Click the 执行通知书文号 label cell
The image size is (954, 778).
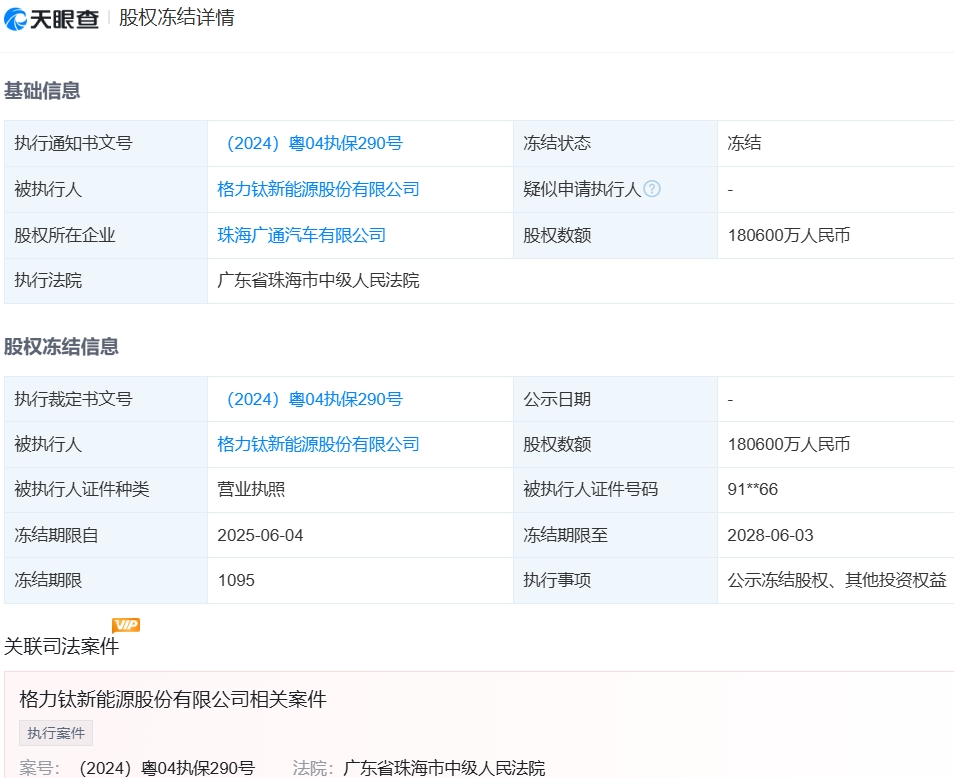pyautogui.click(x=106, y=143)
